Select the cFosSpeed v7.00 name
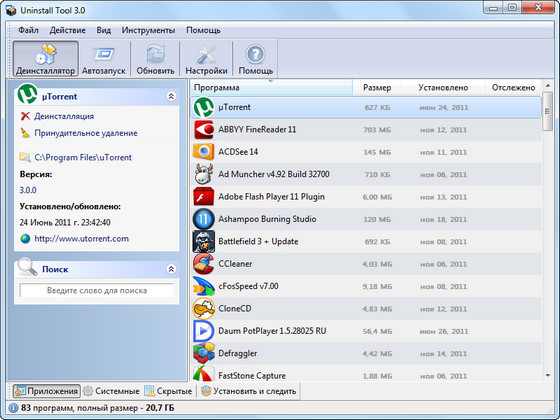The image size is (560, 420). click(248, 286)
